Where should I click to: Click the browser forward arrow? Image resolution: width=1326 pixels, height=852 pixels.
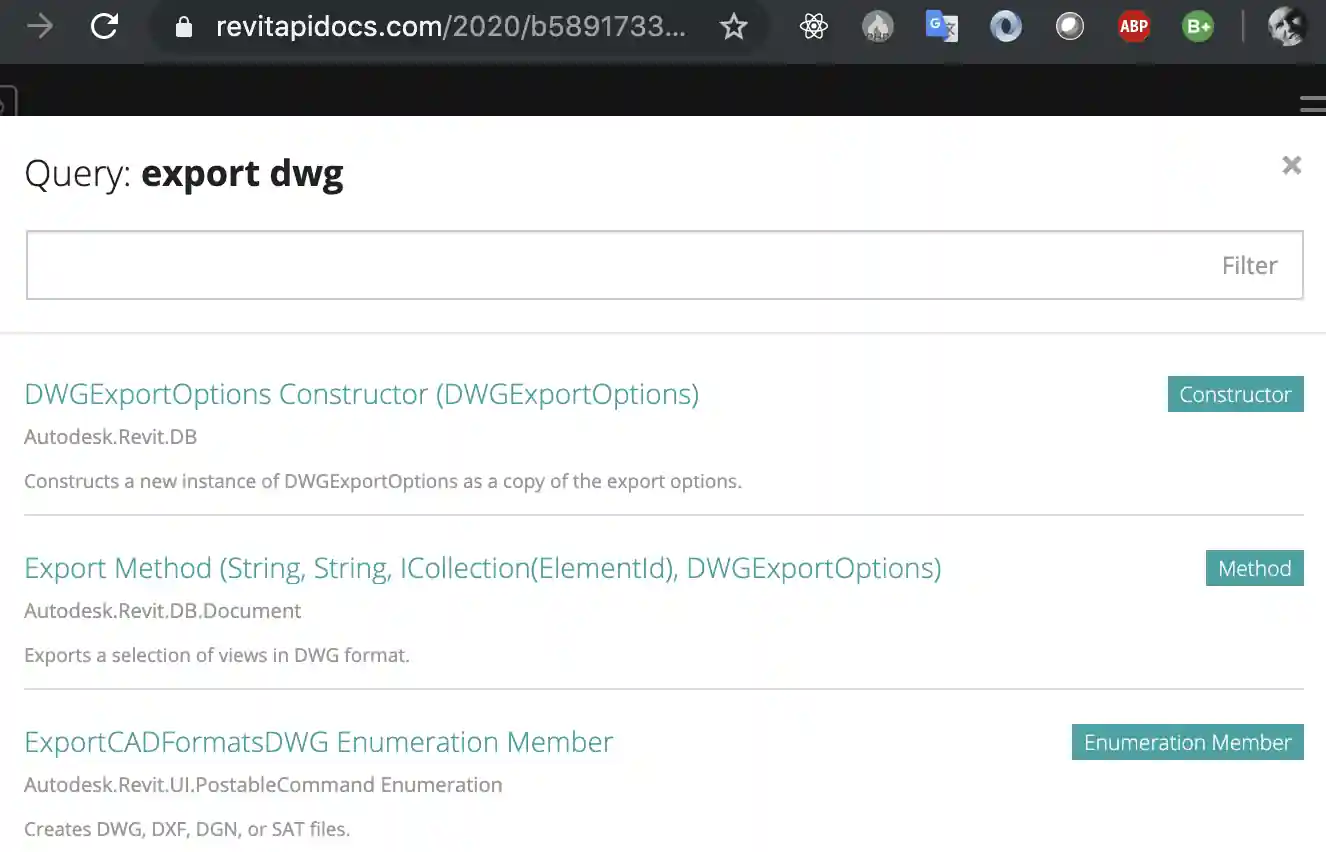click(40, 27)
